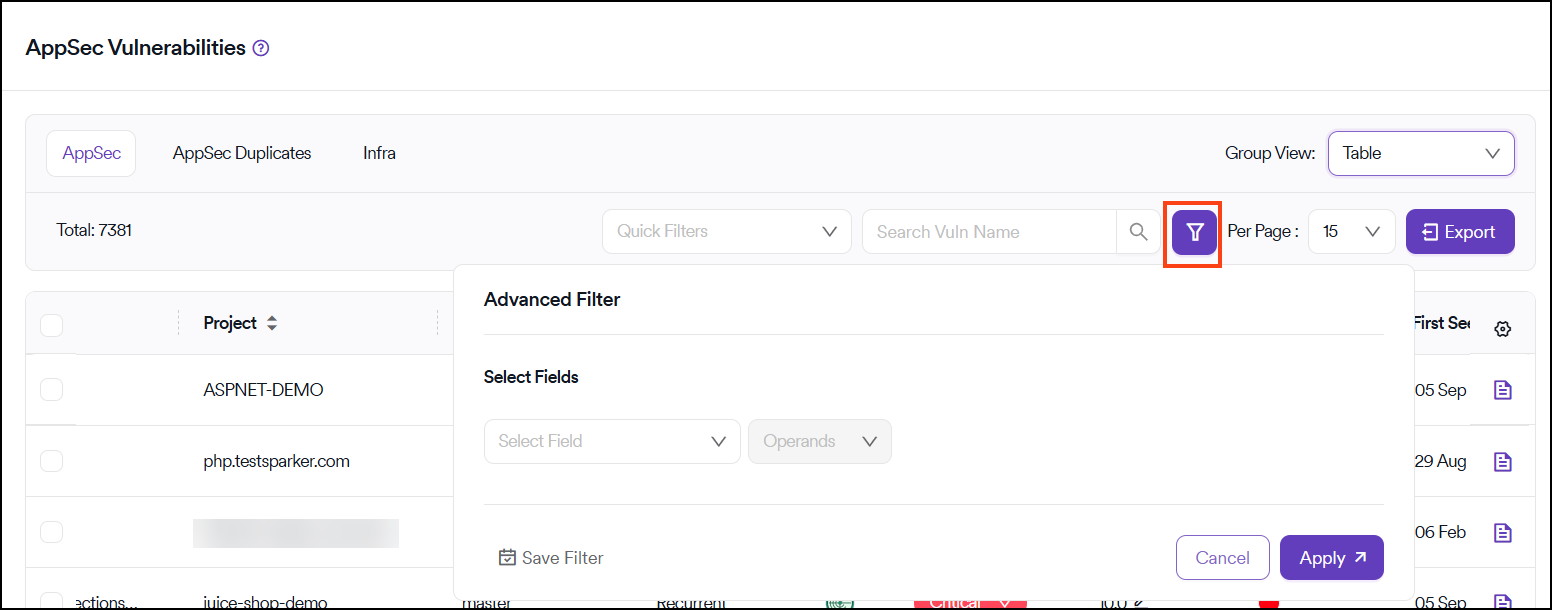Check the ASPNET-DEMO row checkbox
Screen dimensions: 1552x610
pyautogui.click(x=51, y=390)
